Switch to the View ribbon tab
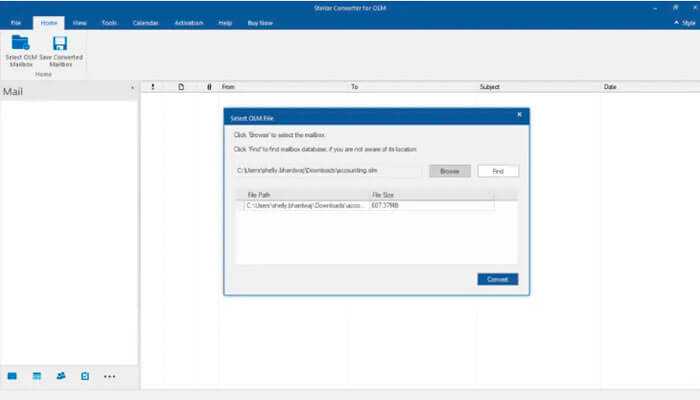700x400 pixels. (79, 23)
